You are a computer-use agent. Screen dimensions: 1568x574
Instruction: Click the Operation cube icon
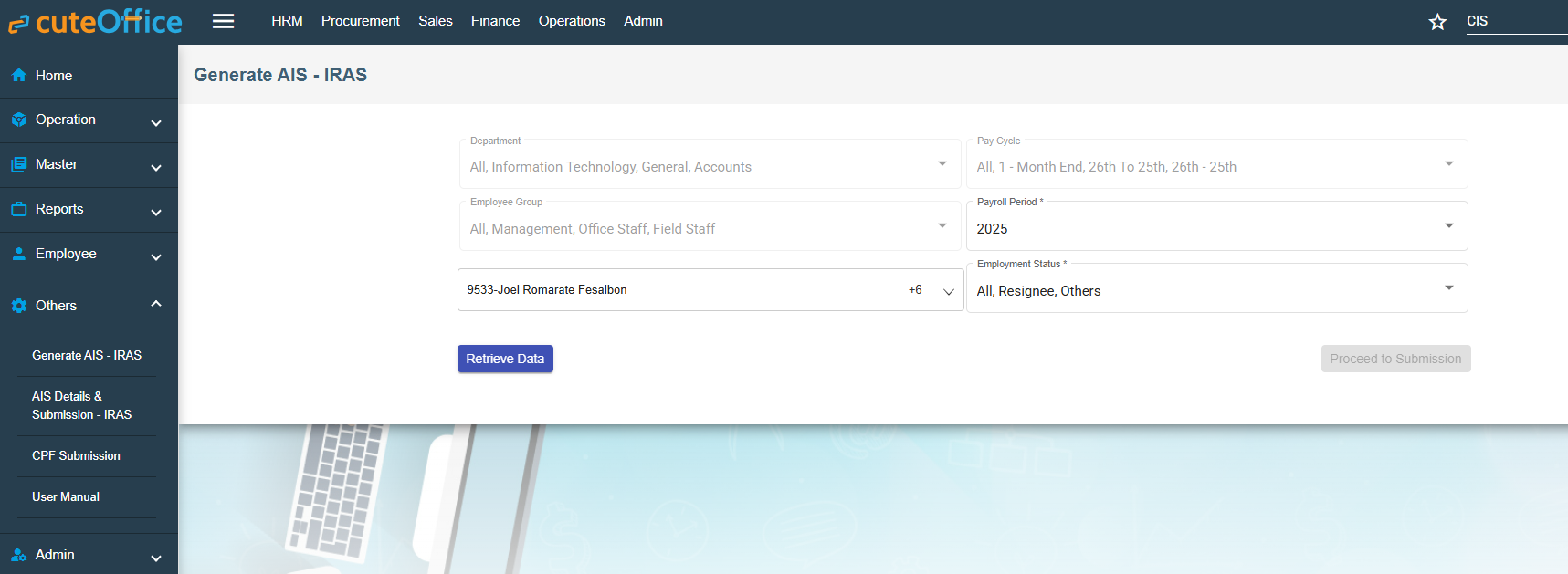18,120
